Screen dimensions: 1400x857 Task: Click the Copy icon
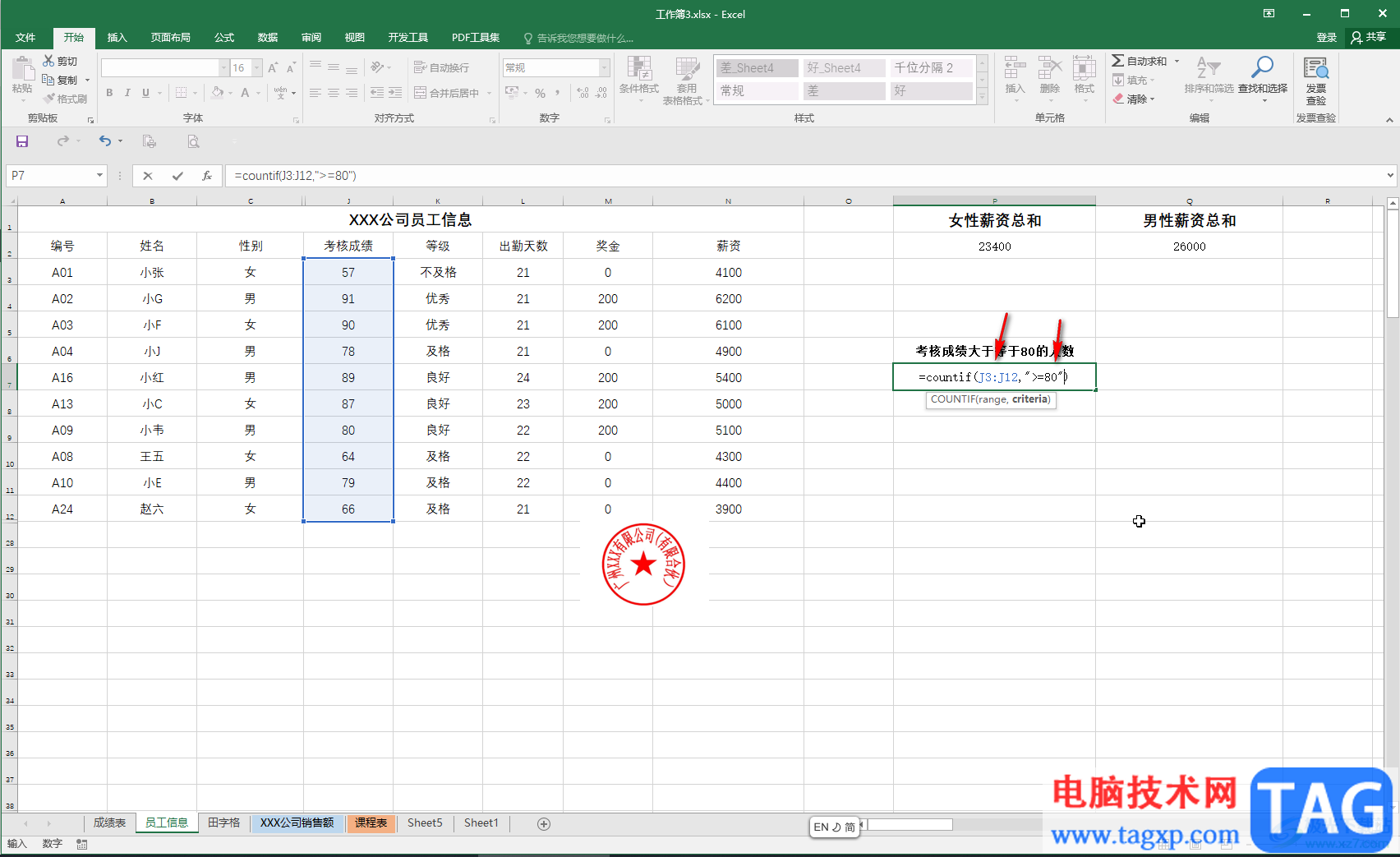tap(48, 80)
